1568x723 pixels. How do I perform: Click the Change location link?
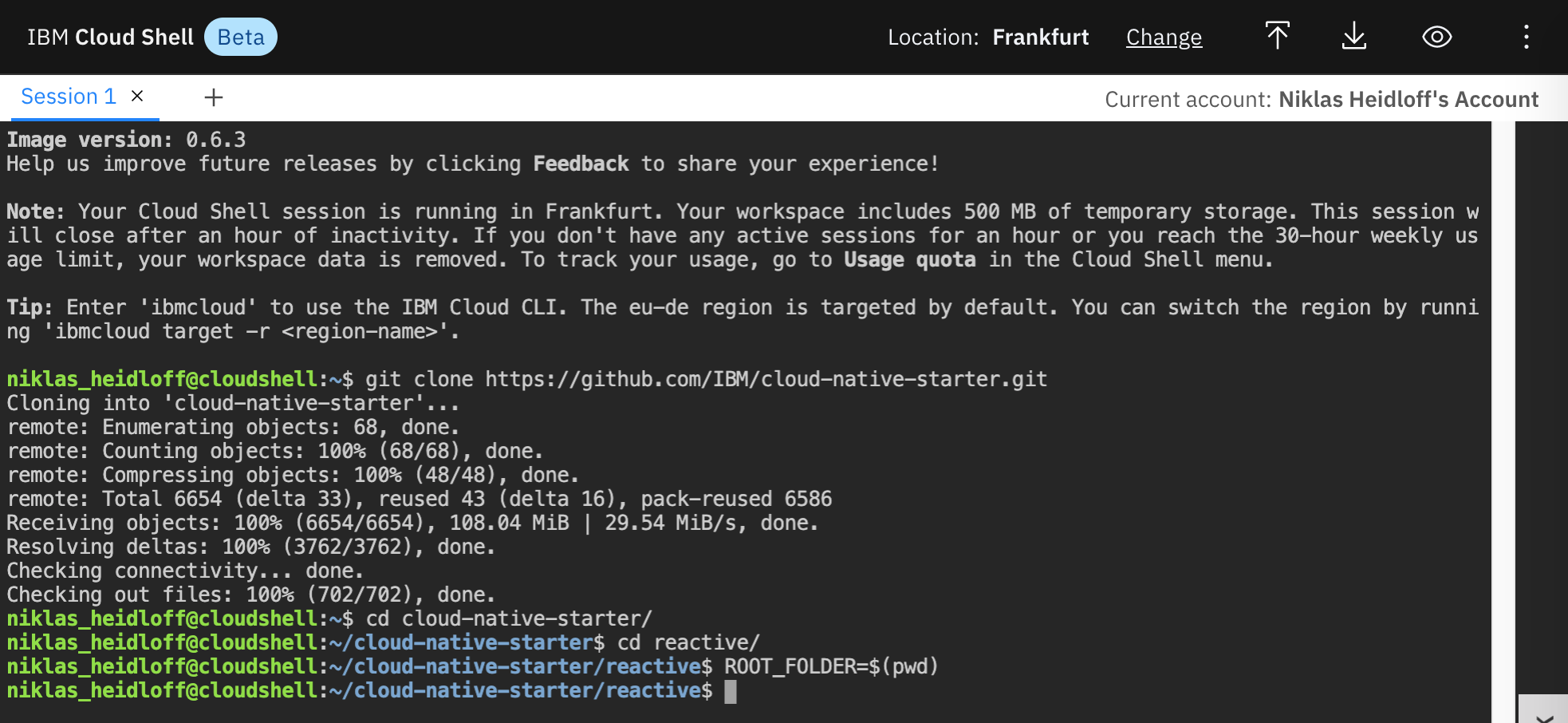click(1164, 38)
